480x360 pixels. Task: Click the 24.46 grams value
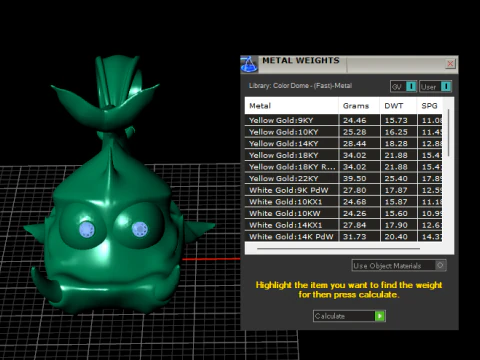click(x=355, y=120)
